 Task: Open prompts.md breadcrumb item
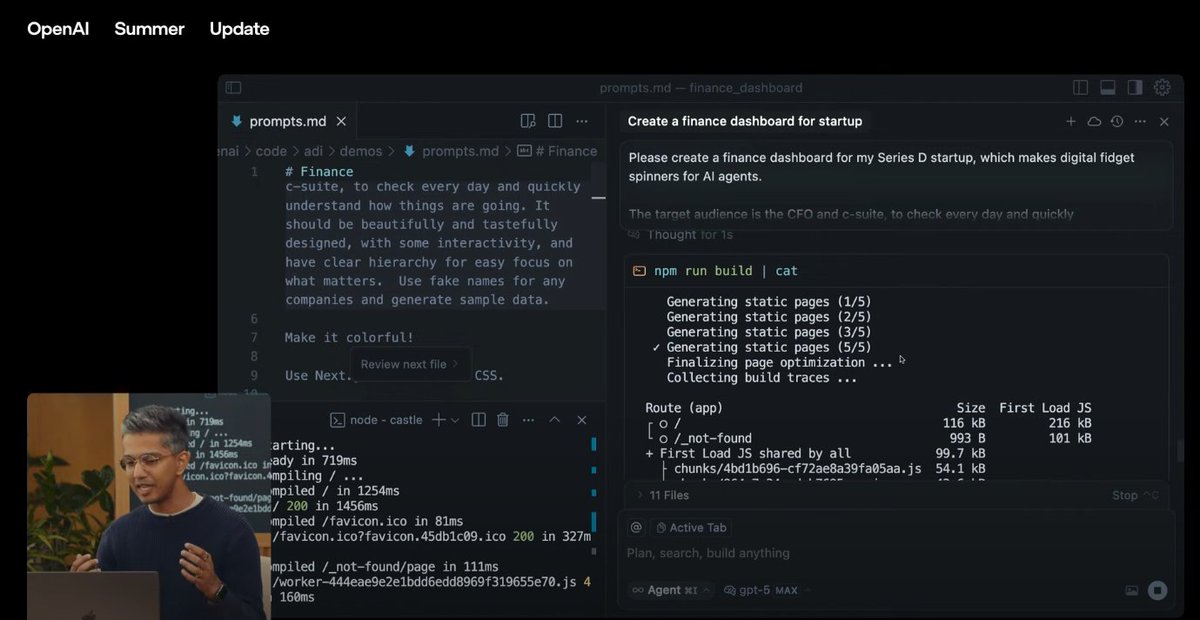pyautogui.click(x=451, y=151)
